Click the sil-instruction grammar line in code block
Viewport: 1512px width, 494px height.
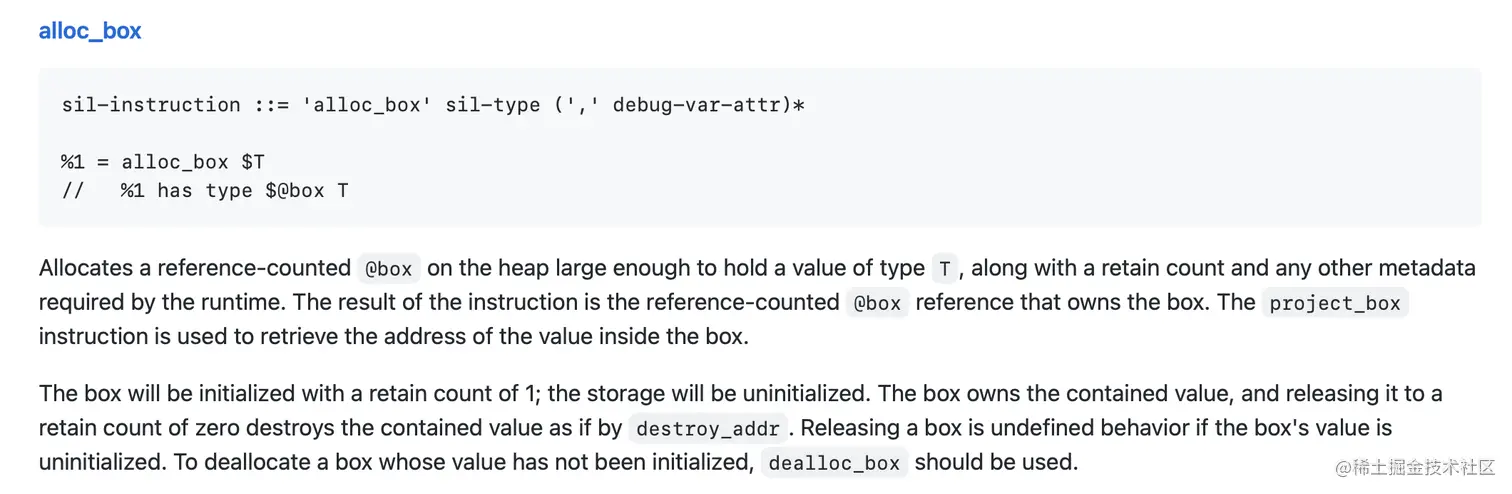pyautogui.click(x=432, y=104)
